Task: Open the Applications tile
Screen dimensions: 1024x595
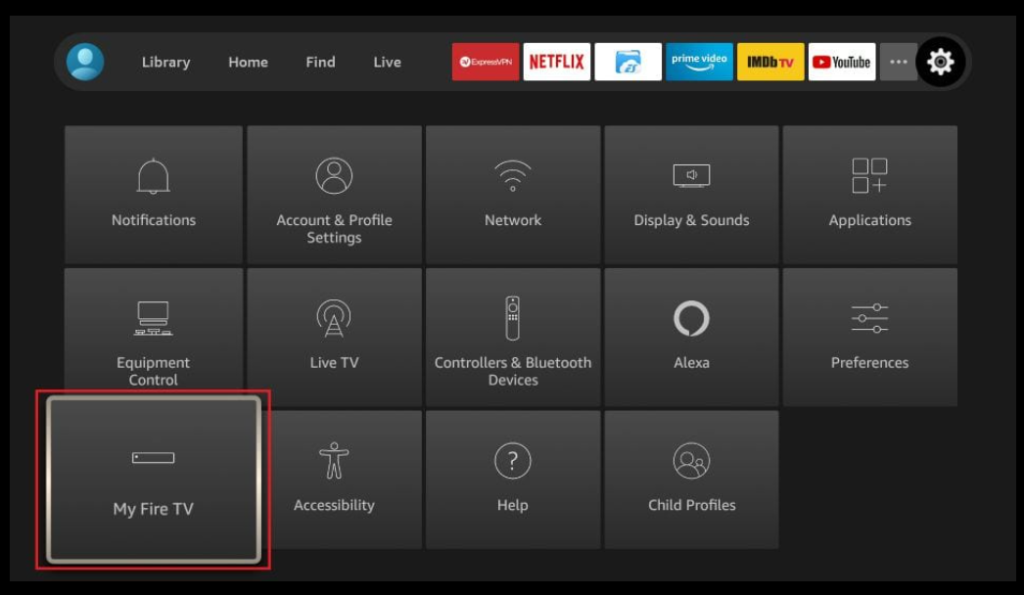Action: click(870, 194)
